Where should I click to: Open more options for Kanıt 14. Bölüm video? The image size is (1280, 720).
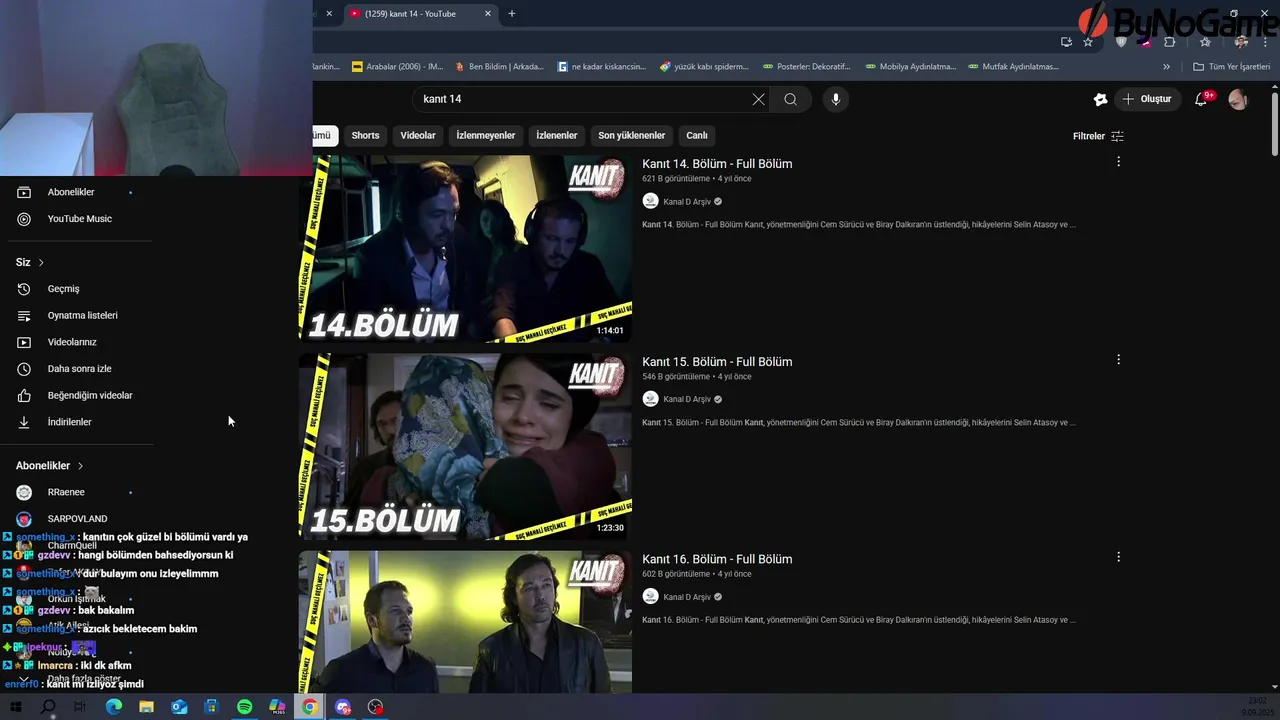pos(1118,162)
